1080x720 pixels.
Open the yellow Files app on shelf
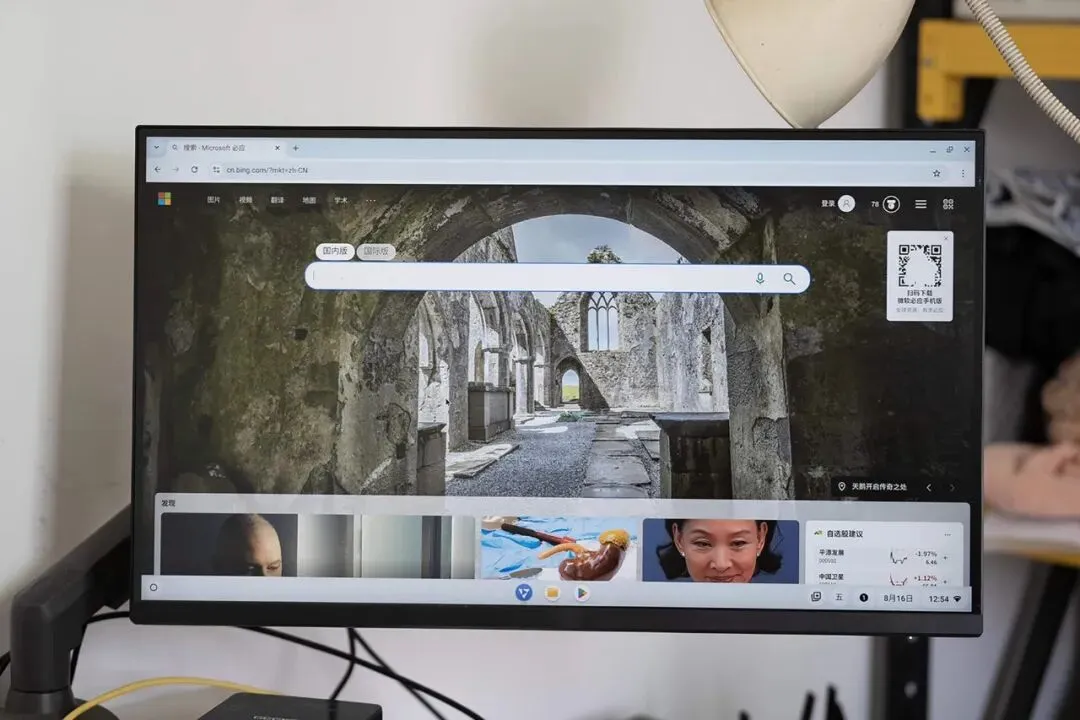(x=552, y=593)
